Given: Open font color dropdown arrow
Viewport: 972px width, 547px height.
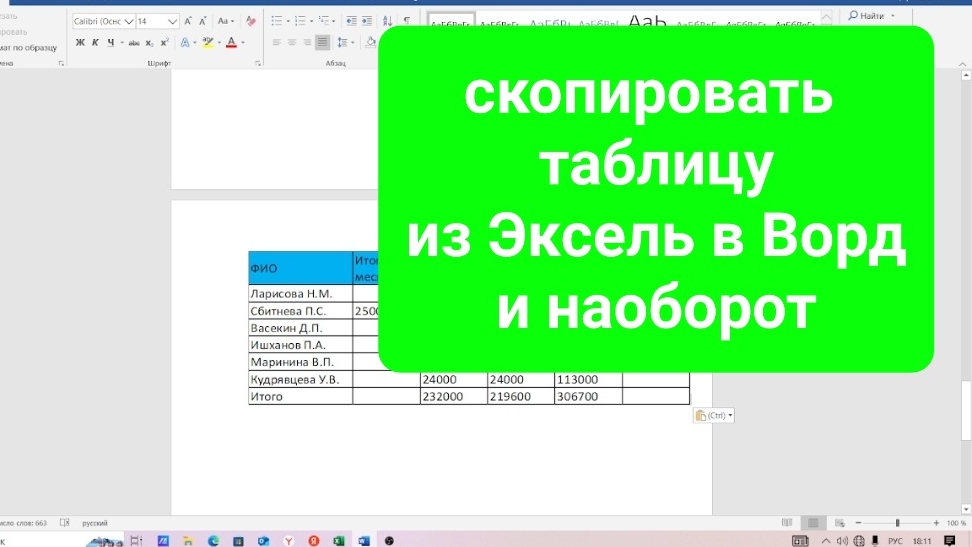Looking at the screenshot, I should click(243, 42).
